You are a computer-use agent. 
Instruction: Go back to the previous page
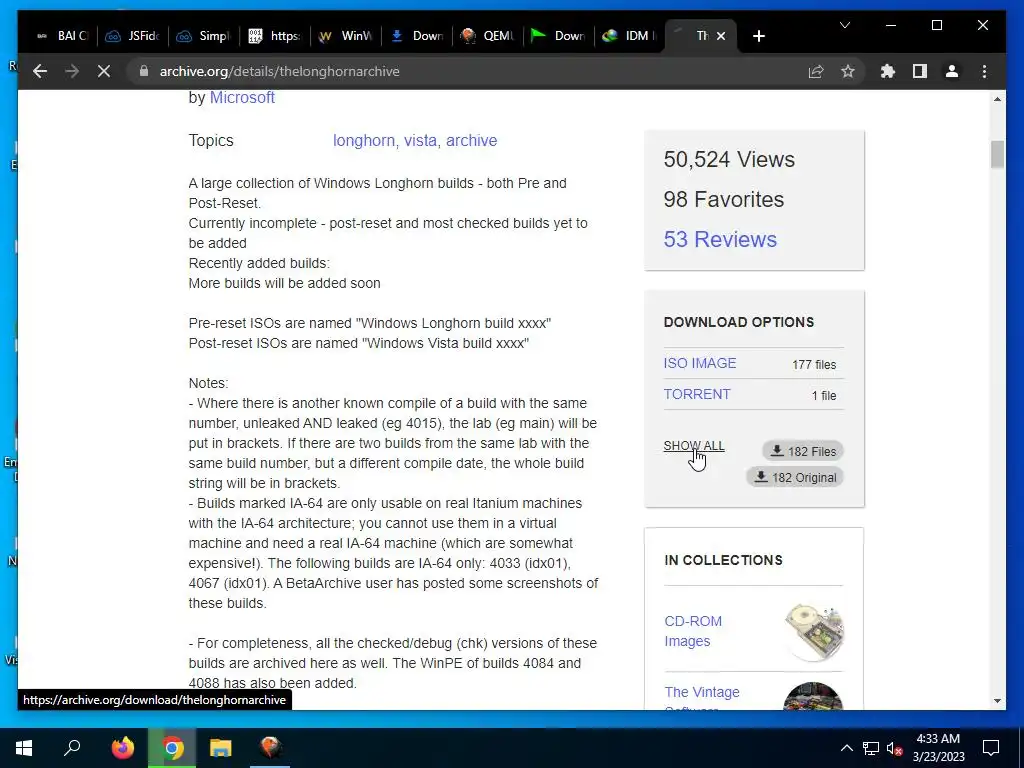(x=40, y=71)
